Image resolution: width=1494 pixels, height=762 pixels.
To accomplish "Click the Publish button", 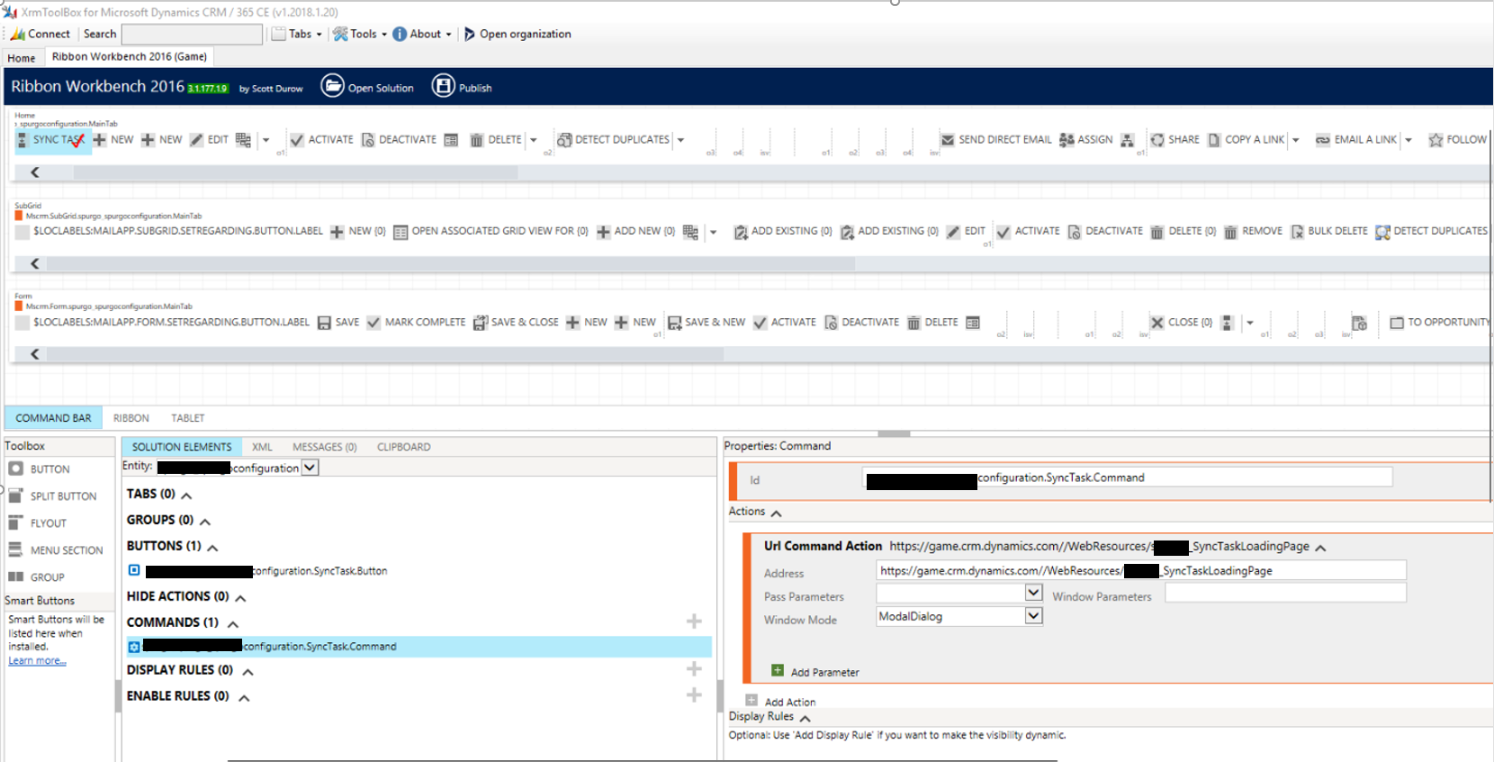I will 462,87.
